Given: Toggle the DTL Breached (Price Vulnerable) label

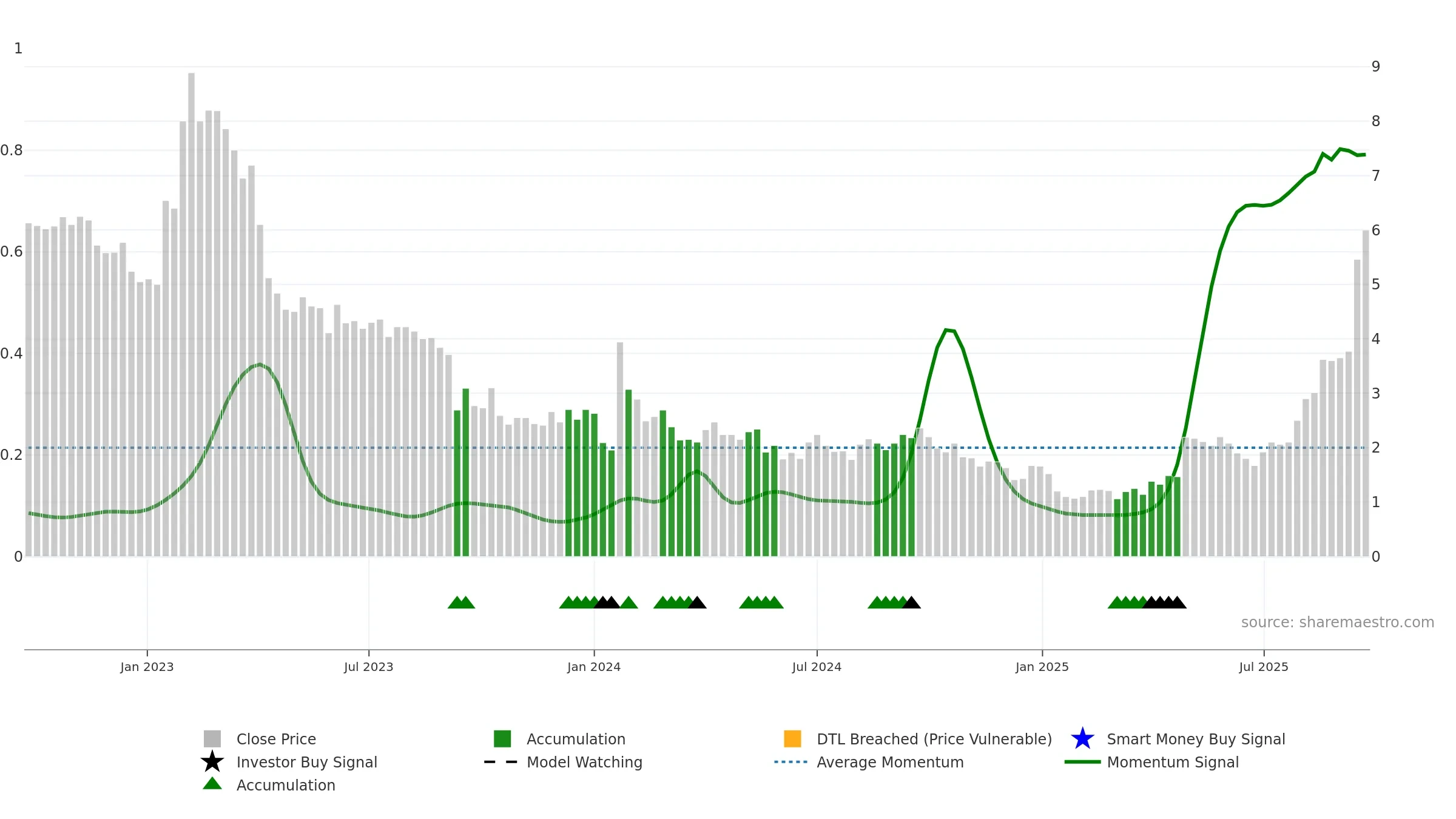Looking at the screenshot, I should 934,739.
